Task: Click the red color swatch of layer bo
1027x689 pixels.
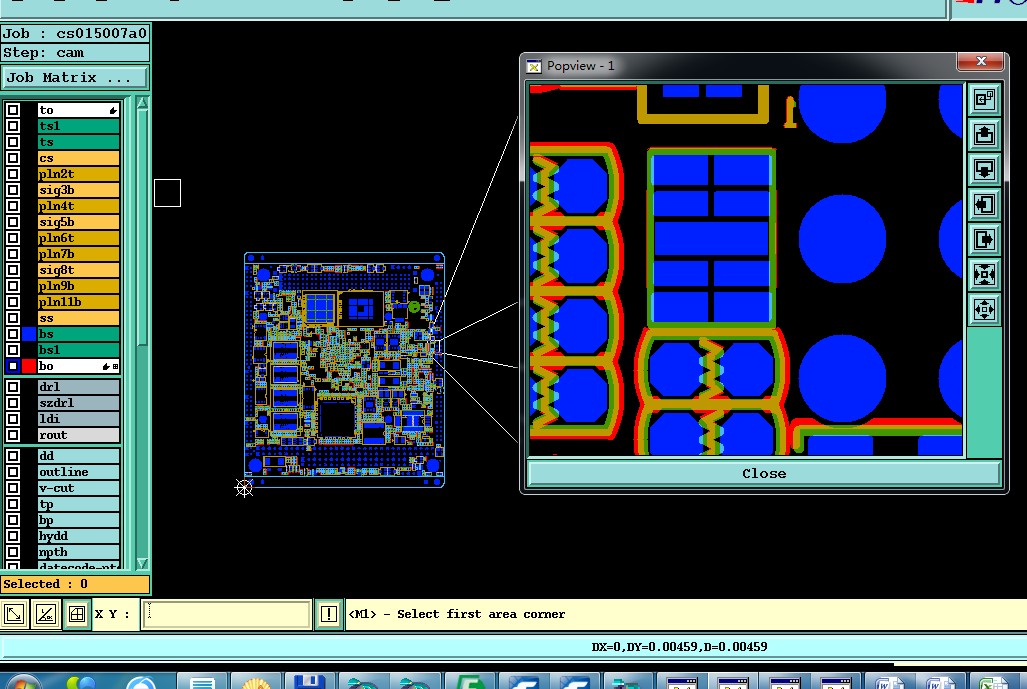Action: pos(29,366)
